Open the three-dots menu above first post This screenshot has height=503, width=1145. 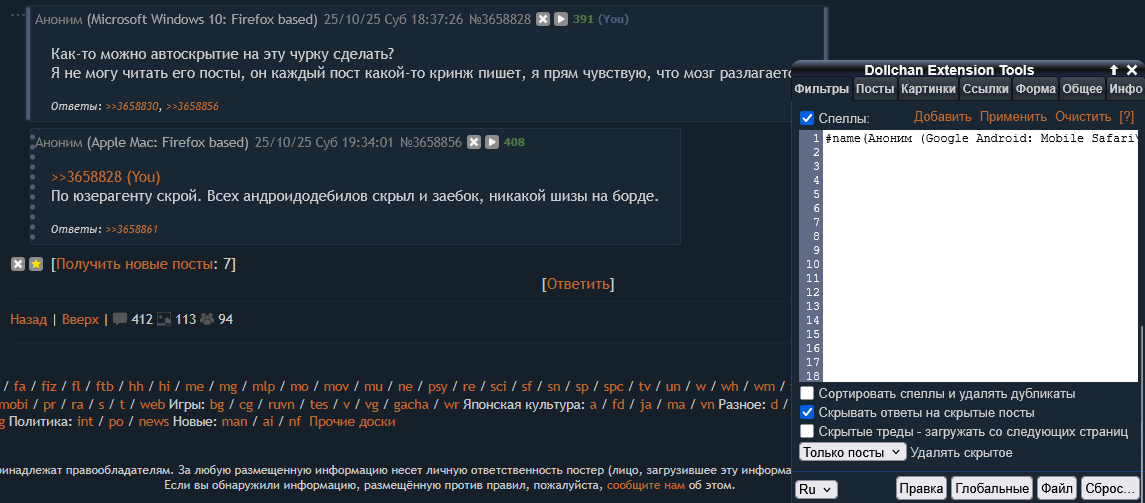point(18,14)
